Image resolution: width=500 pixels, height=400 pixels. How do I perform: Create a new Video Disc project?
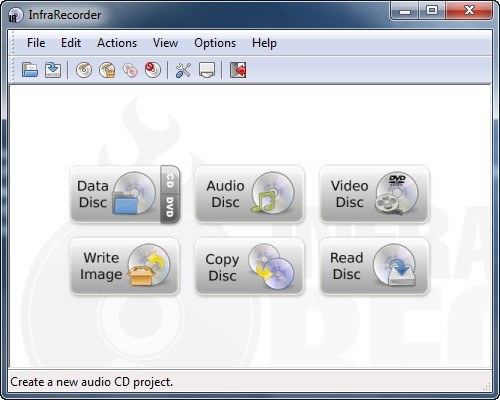pos(374,194)
